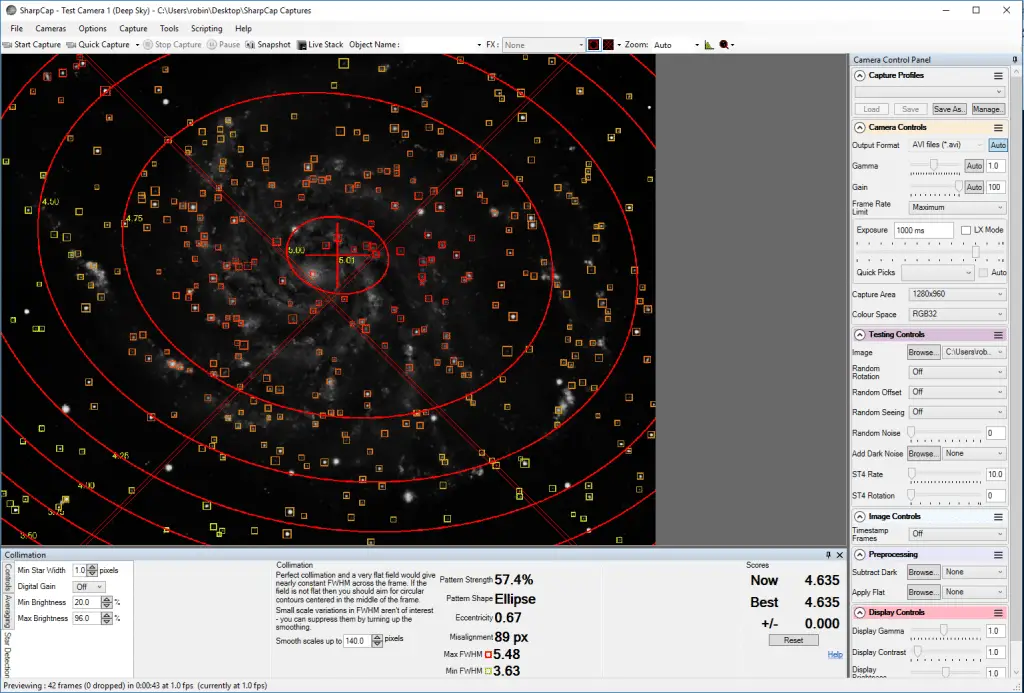
Task: Open the Preprocessing hamburger menu
Action: click(998, 555)
